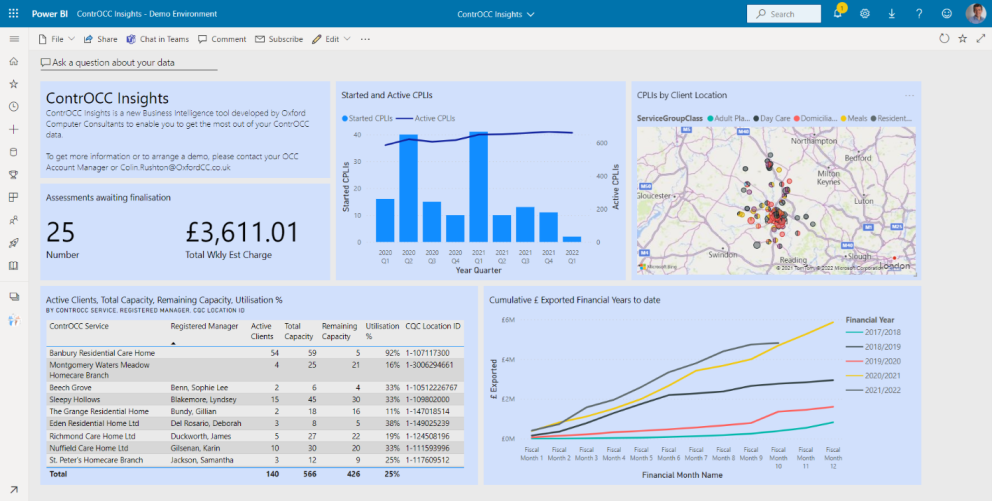Click Share in the toolbar

(x=101, y=39)
